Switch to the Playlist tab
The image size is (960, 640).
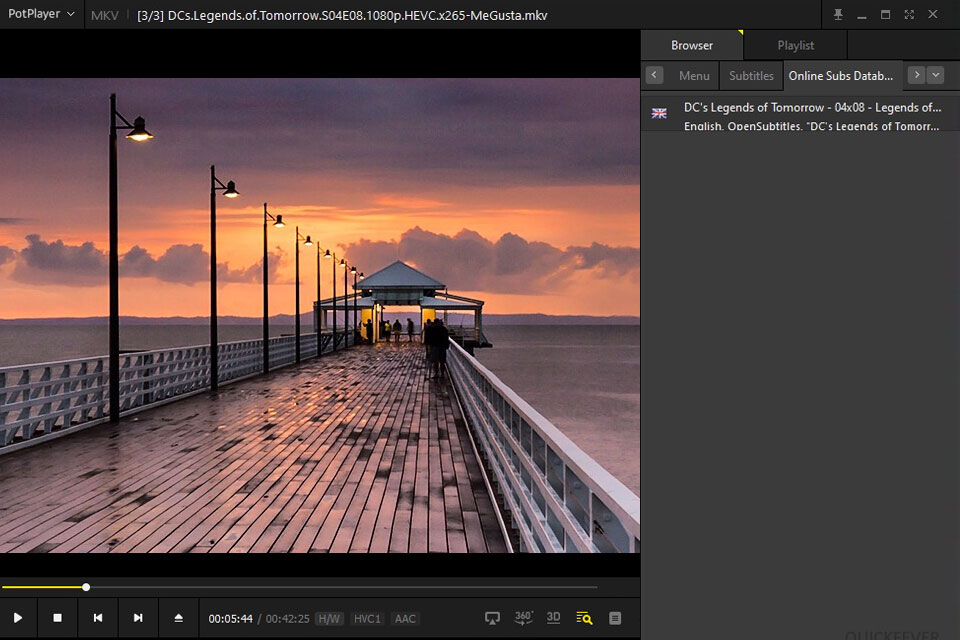click(795, 45)
